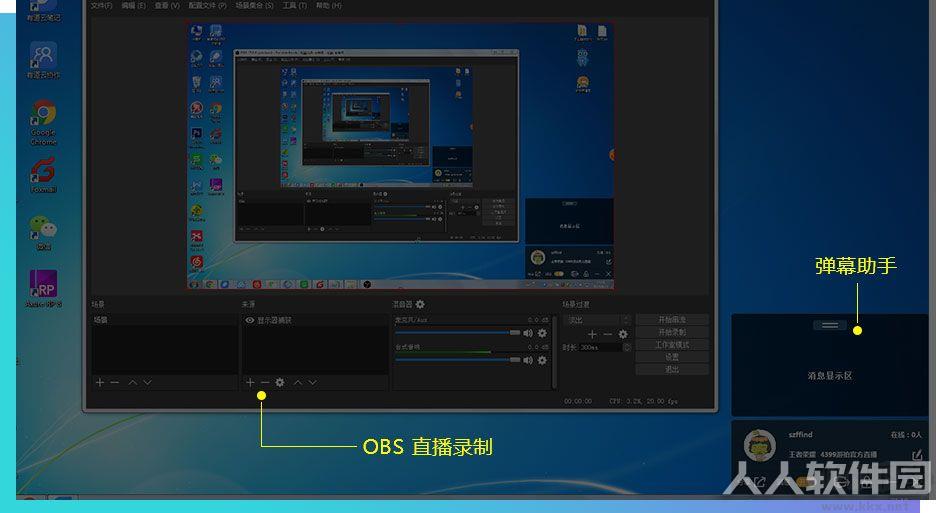The width and height of the screenshot is (936, 513).
Task: Open source properties gear in sources panel
Action: click(279, 382)
